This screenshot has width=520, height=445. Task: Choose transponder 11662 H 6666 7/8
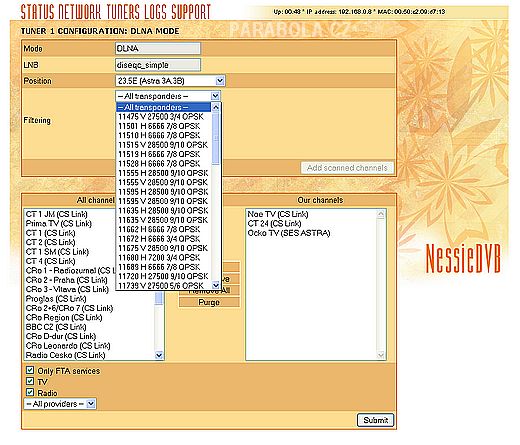(163, 229)
